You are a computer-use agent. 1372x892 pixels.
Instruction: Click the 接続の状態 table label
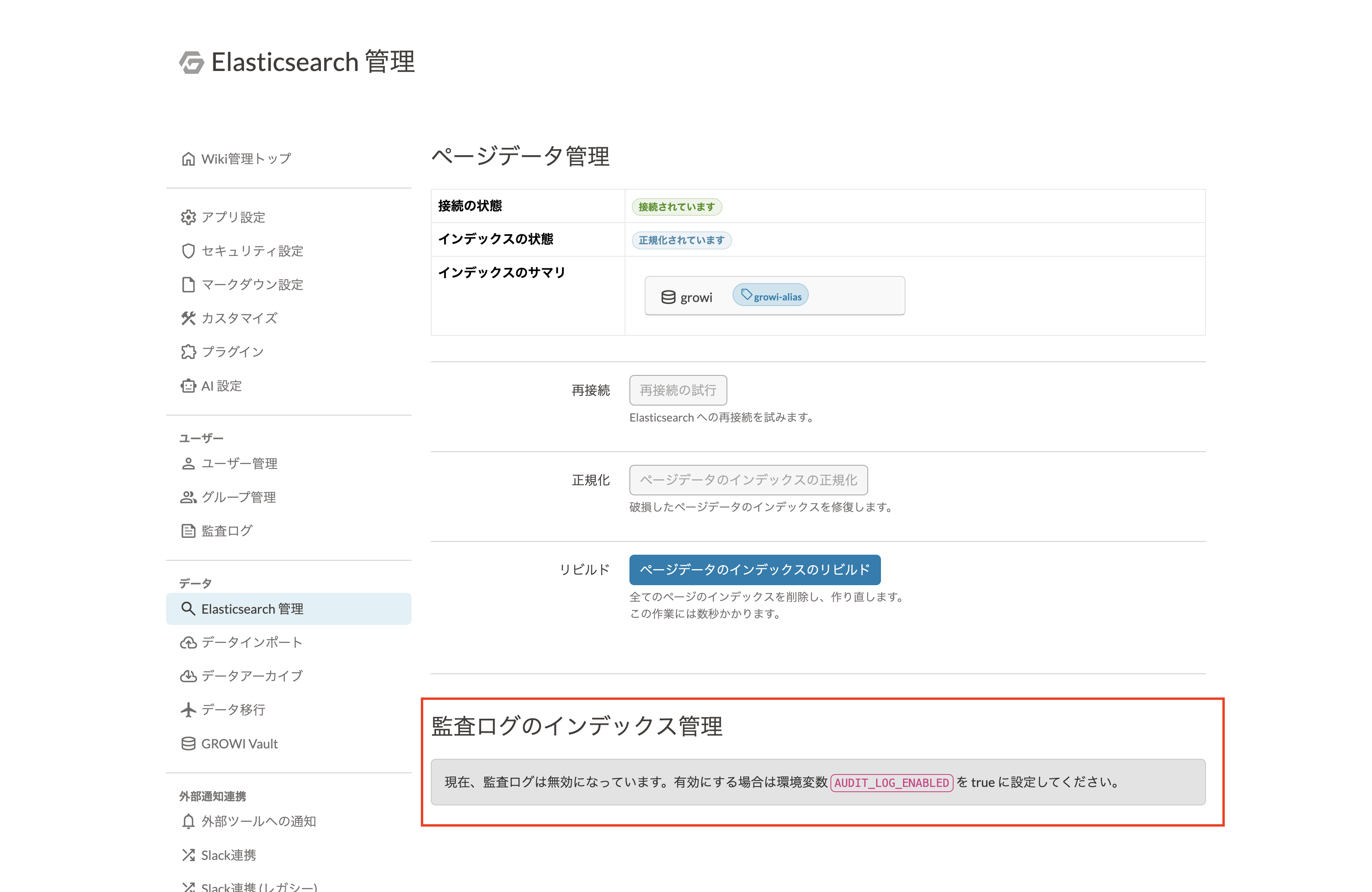[x=470, y=206]
